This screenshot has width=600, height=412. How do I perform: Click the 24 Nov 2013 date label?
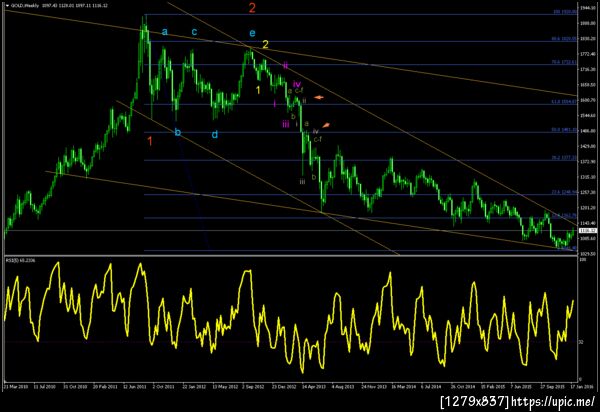tap(374, 387)
